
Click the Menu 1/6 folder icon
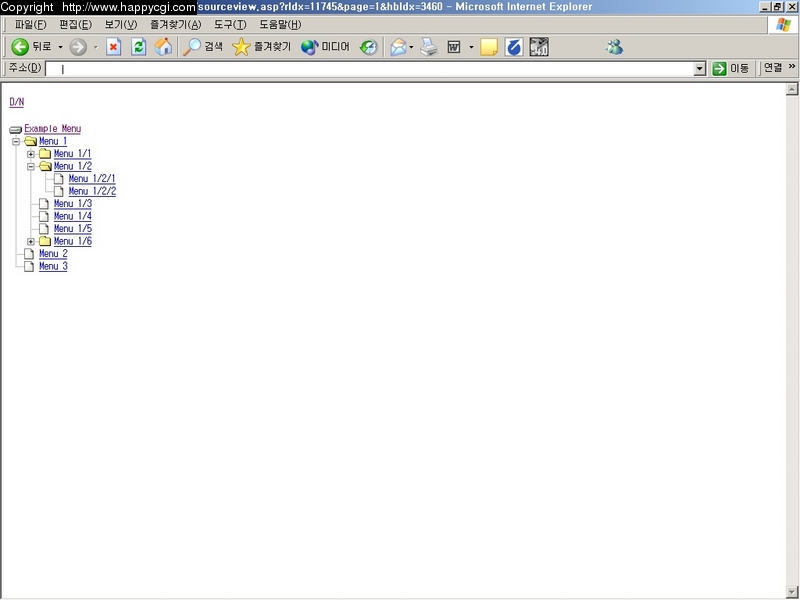tap(45, 241)
